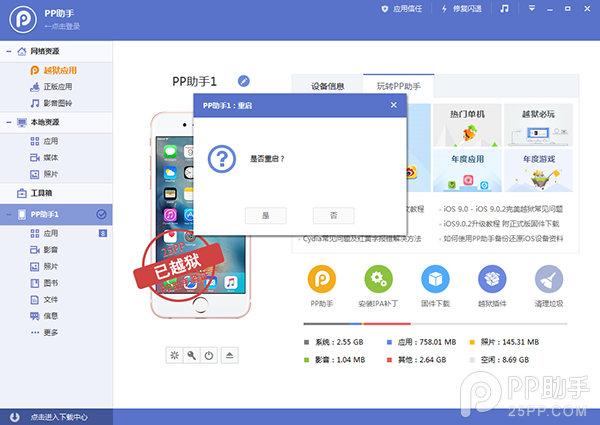The image size is (600, 425).
Task: Open device 信息 item
Action: point(44,316)
